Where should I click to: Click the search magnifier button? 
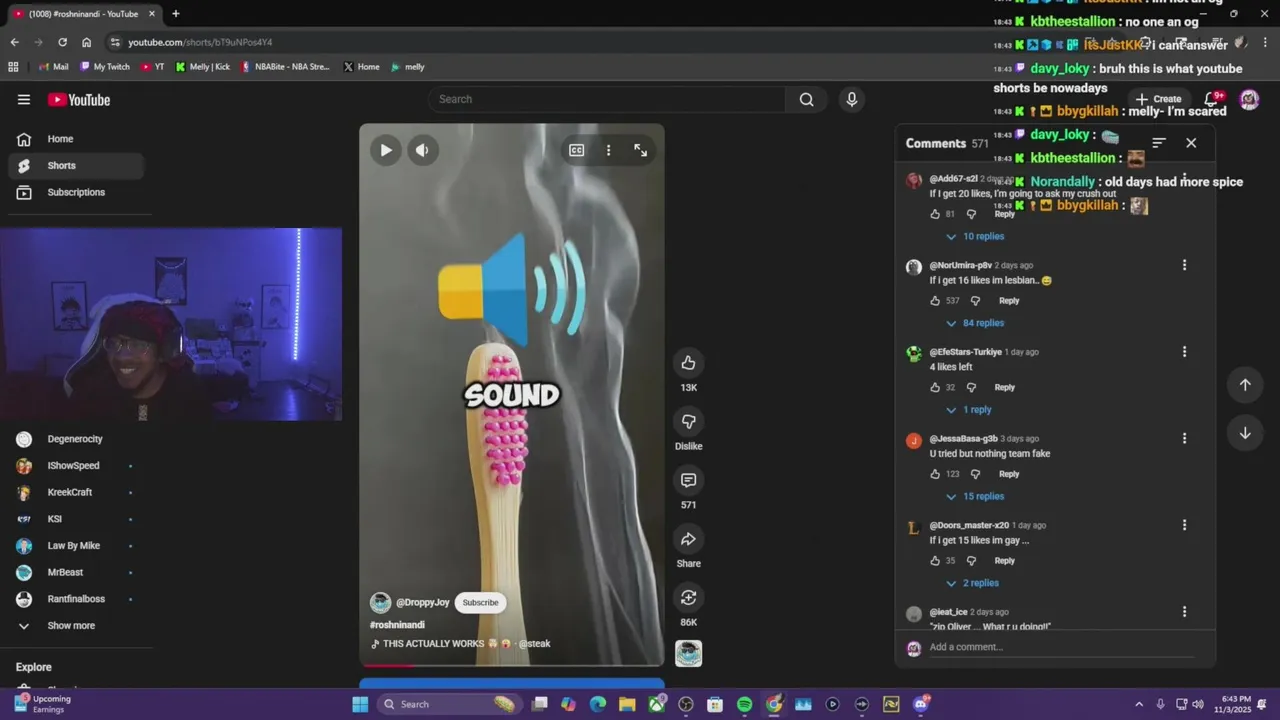[x=806, y=99]
